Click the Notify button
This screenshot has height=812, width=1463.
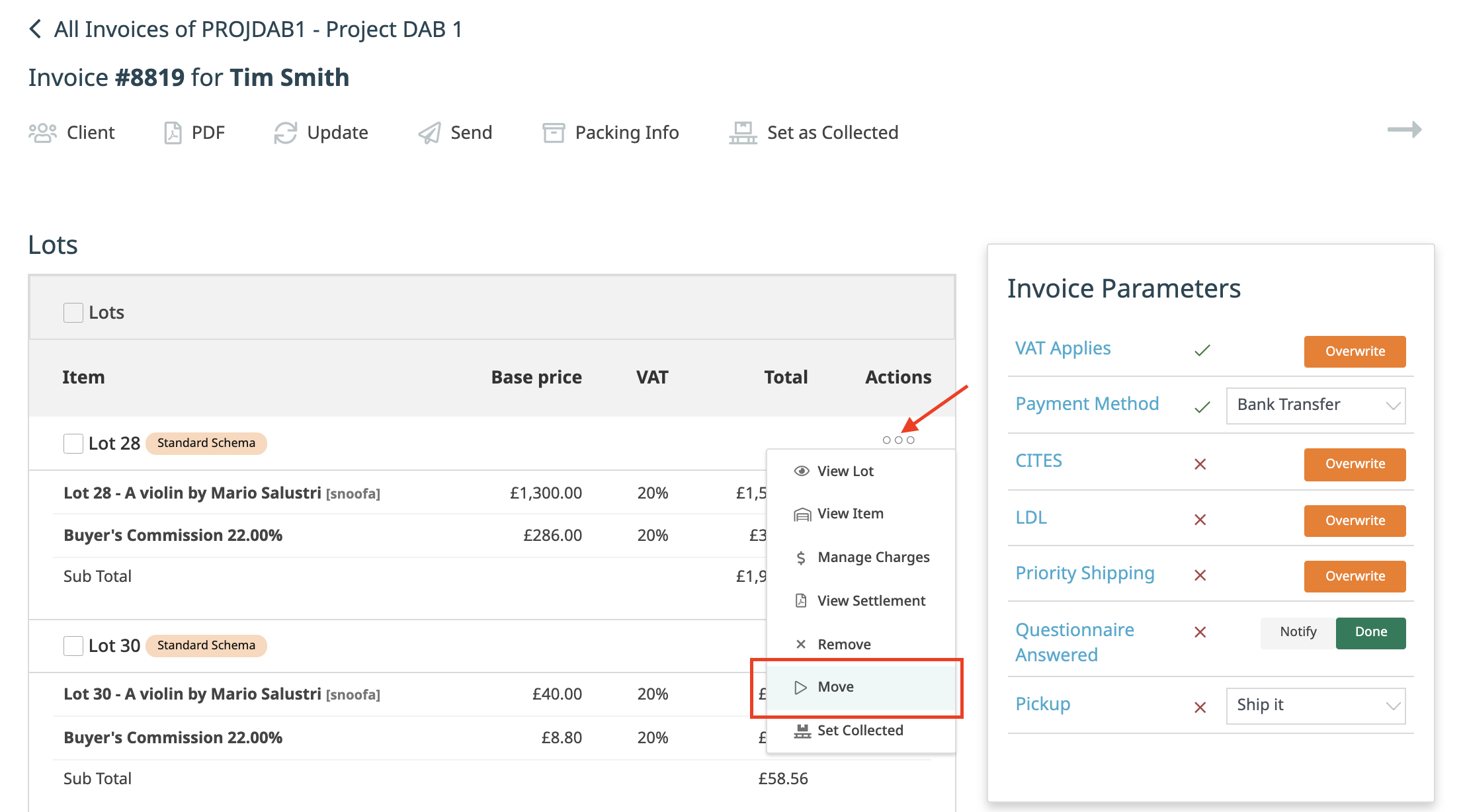pos(1298,632)
